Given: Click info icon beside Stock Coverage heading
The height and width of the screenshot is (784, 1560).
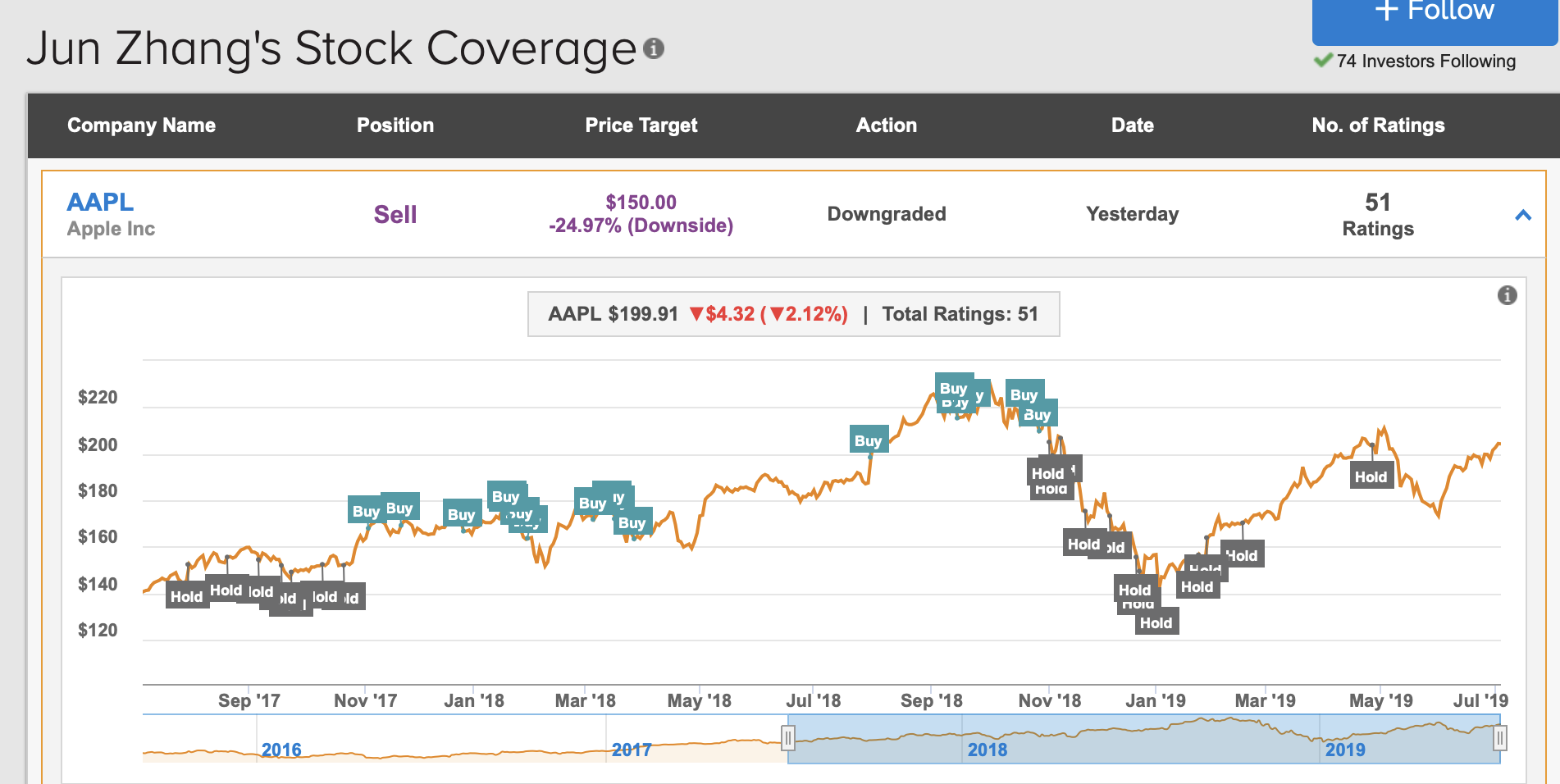Looking at the screenshot, I should (x=654, y=48).
